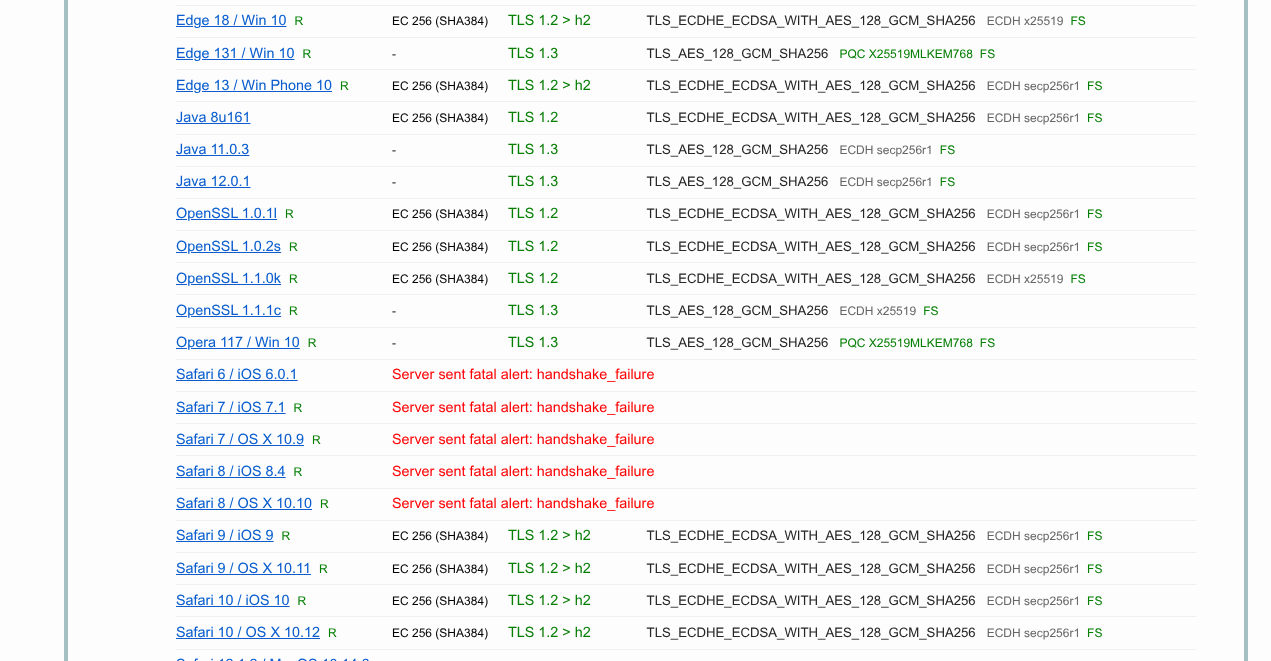Click the handshake_failure alert for Safari 8 / iOS 8.4
This screenshot has height=661, width=1271.
click(x=523, y=471)
